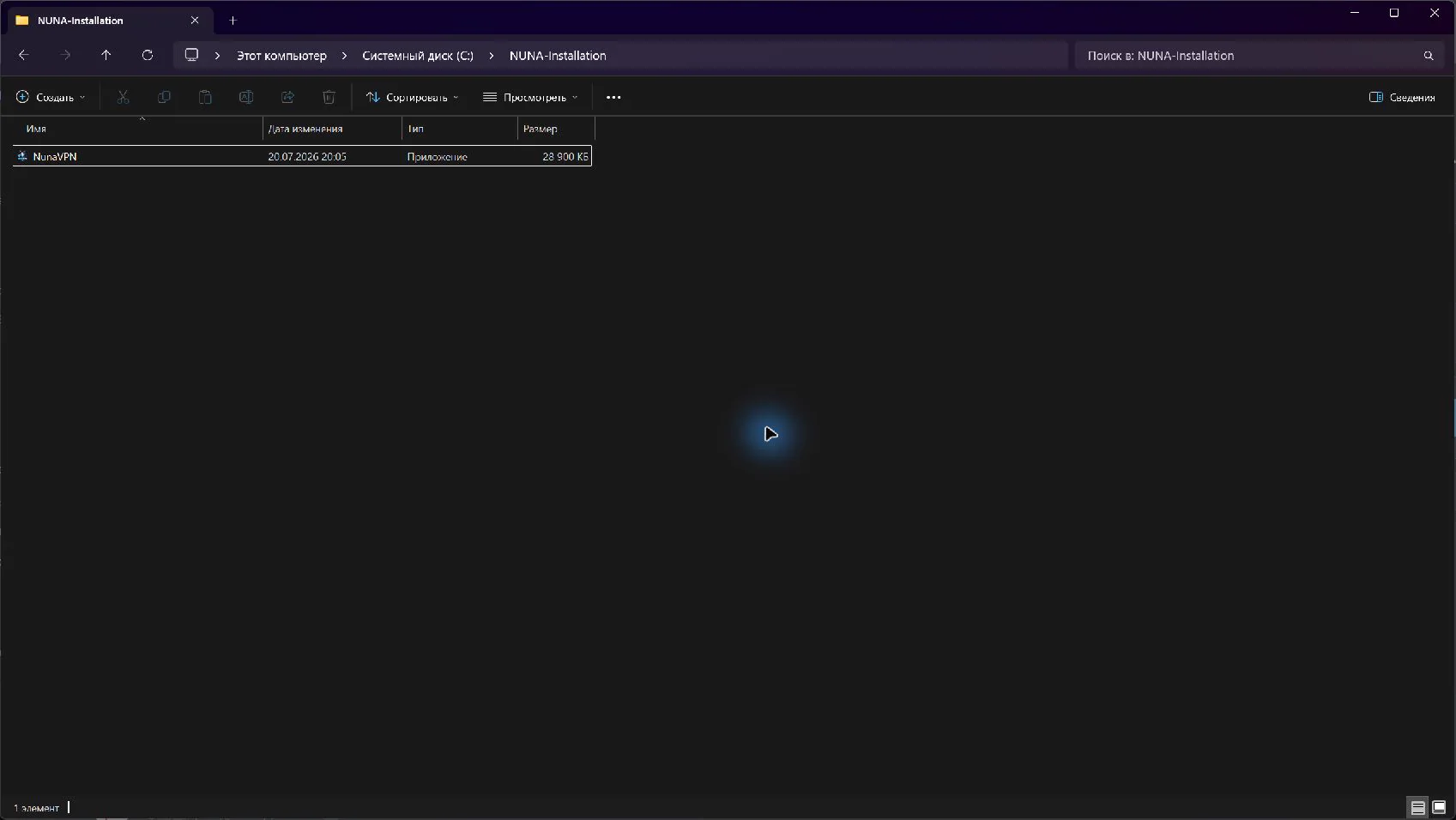
Task: Click the 28 900 КБ size cell
Action: click(565, 156)
